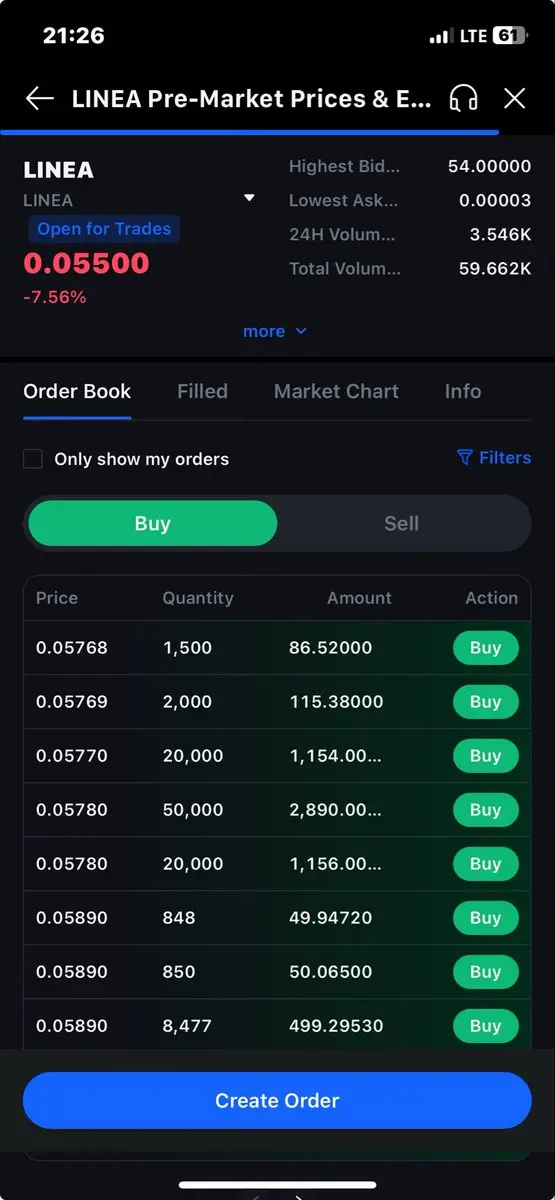This screenshot has height=1200, width=555.
Task: Toggle Only show my orders checkbox
Action: [33, 459]
